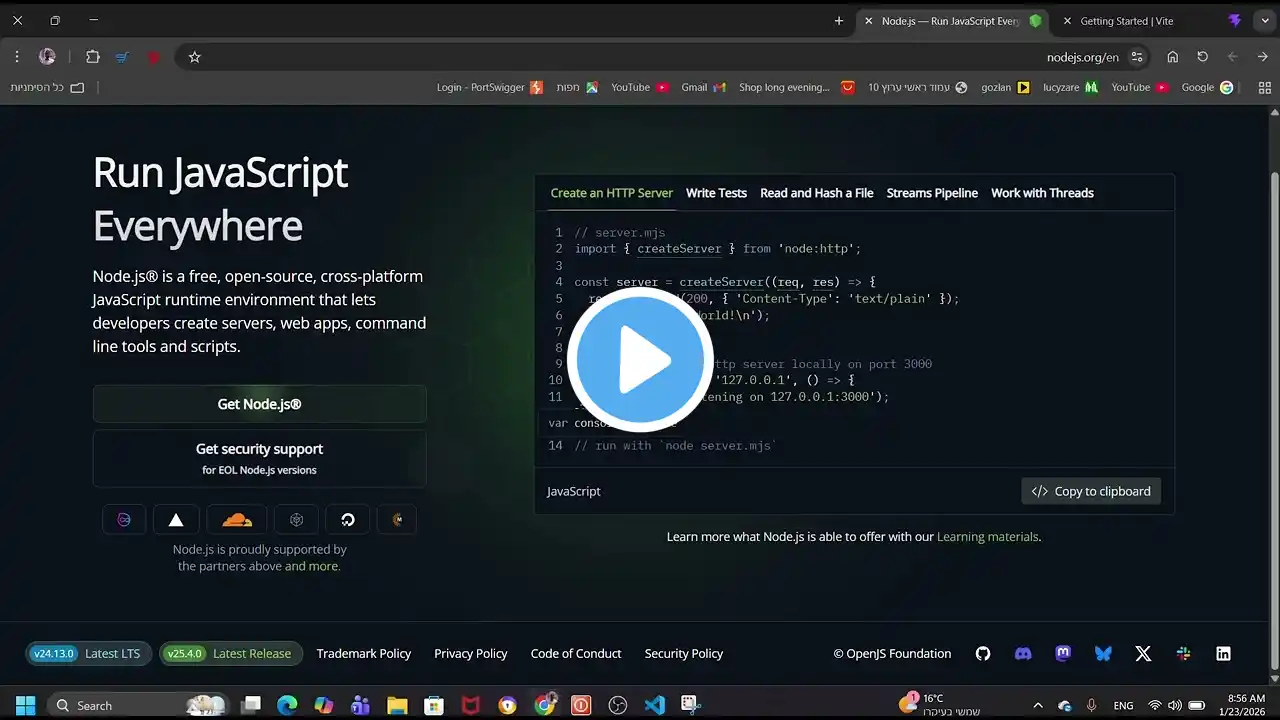Navigate back with the browser back arrow
The height and width of the screenshot is (720, 1280).
pyautogui.click(x=1263, y=57)
